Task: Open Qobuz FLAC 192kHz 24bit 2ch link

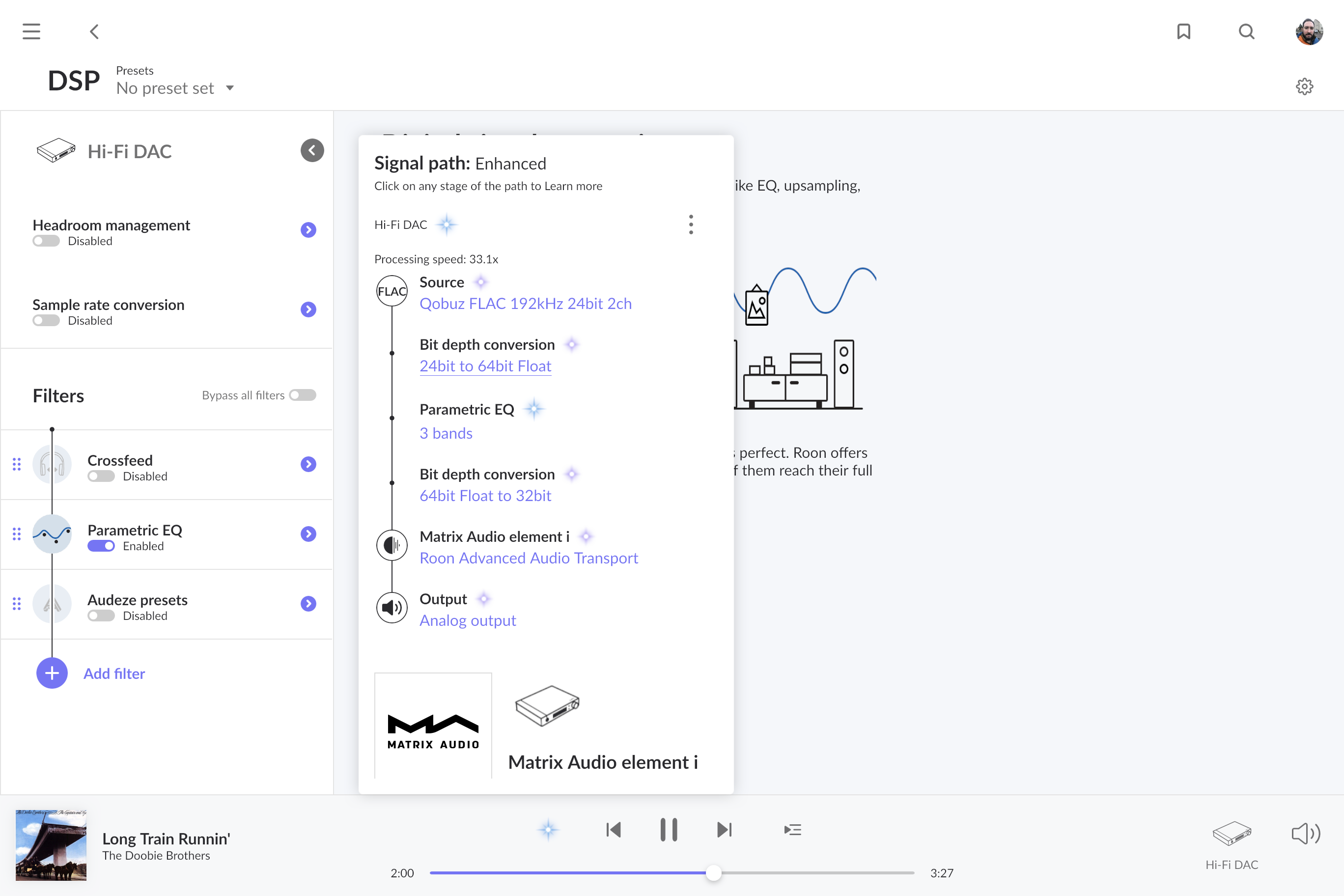Action: [526, 304]
